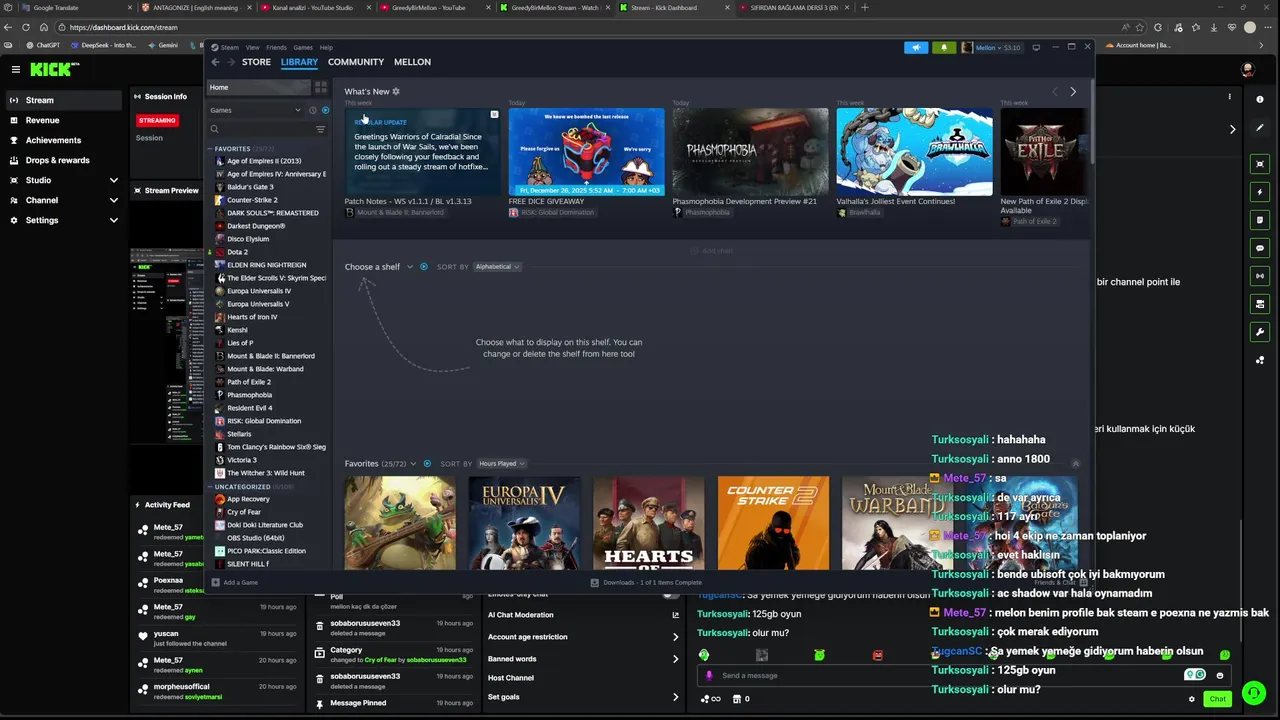
Task: Go forward with Steam forward arrow
Action: pyautogui.click(x=230, y=62)
